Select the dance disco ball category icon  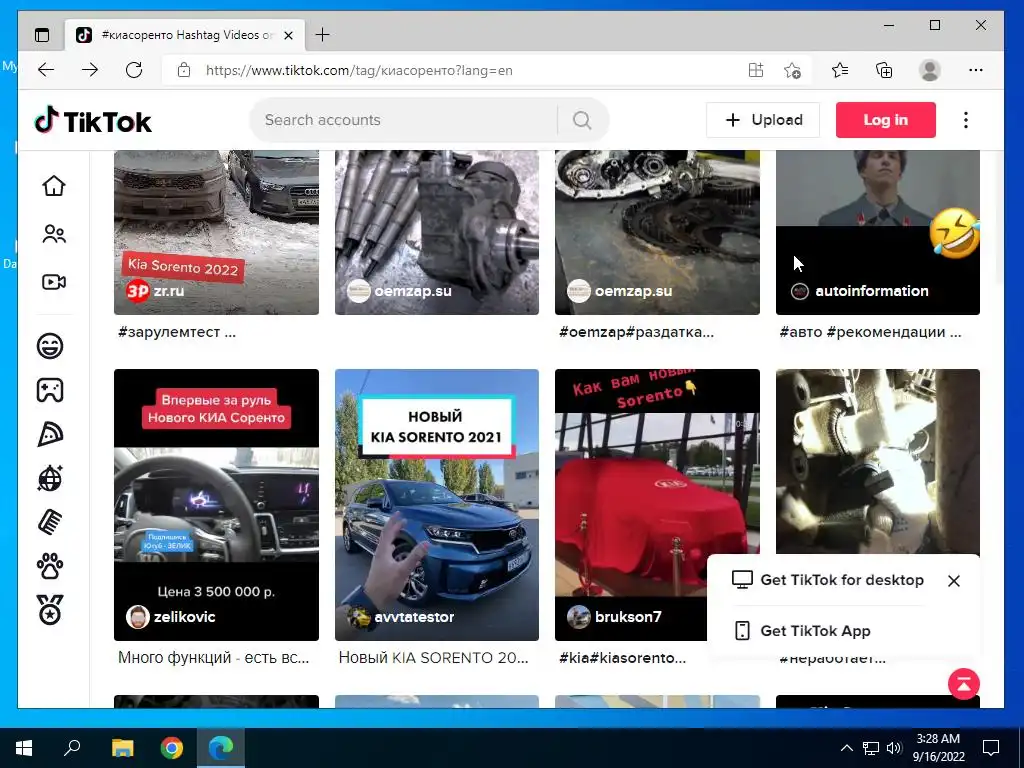point(50,479)
